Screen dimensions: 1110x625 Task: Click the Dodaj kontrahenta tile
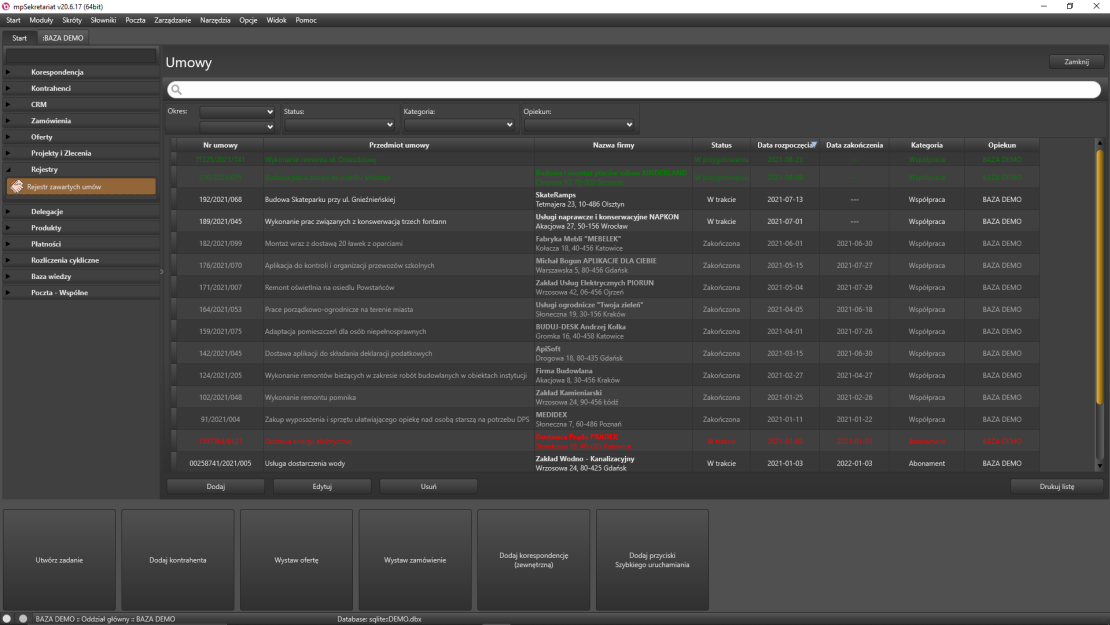point(178,560)
